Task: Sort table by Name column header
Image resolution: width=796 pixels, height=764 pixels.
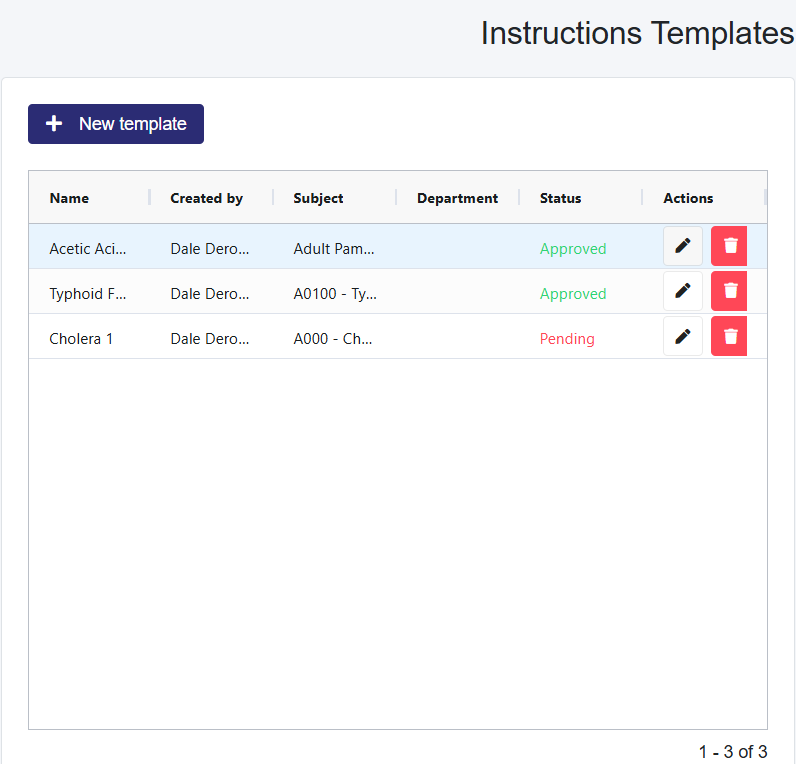Action: [x=69, y=198]
